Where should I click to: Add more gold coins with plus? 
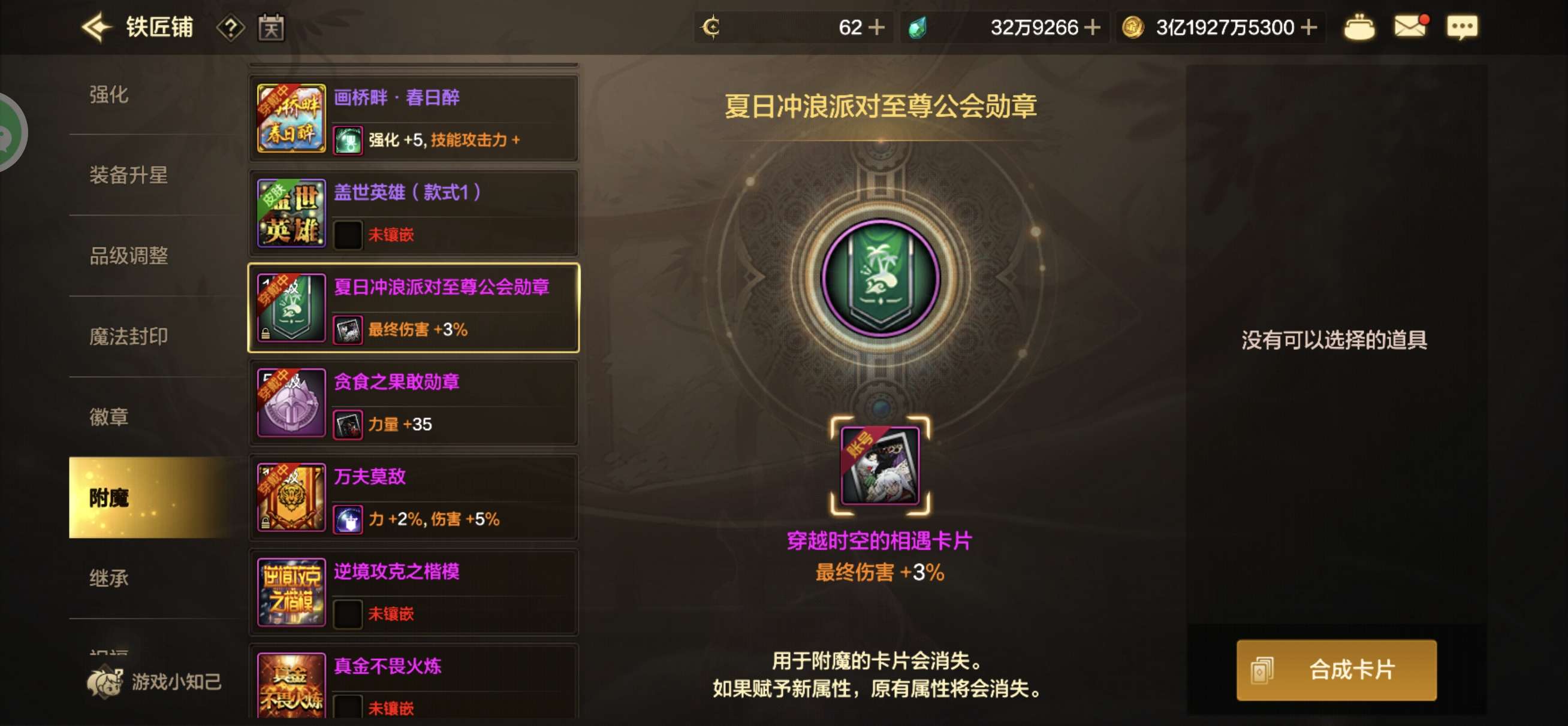pos(1308,28)
